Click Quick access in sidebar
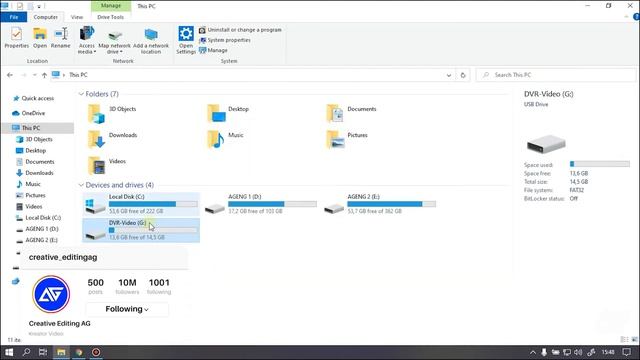The height and width of the screenshot is (360, 640). (33, 98)
